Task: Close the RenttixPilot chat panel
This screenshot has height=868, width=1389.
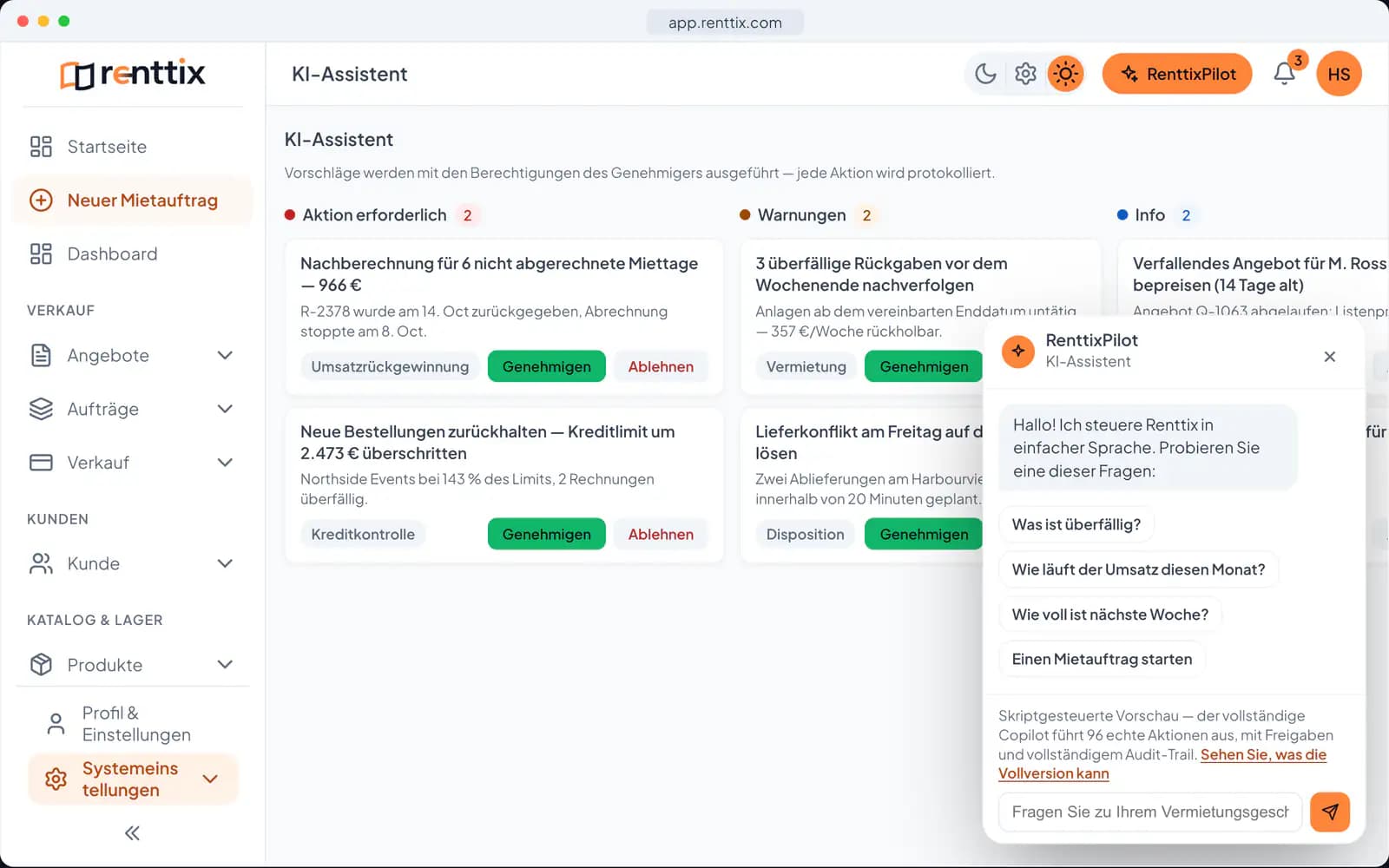Action: coord(1329,357)
